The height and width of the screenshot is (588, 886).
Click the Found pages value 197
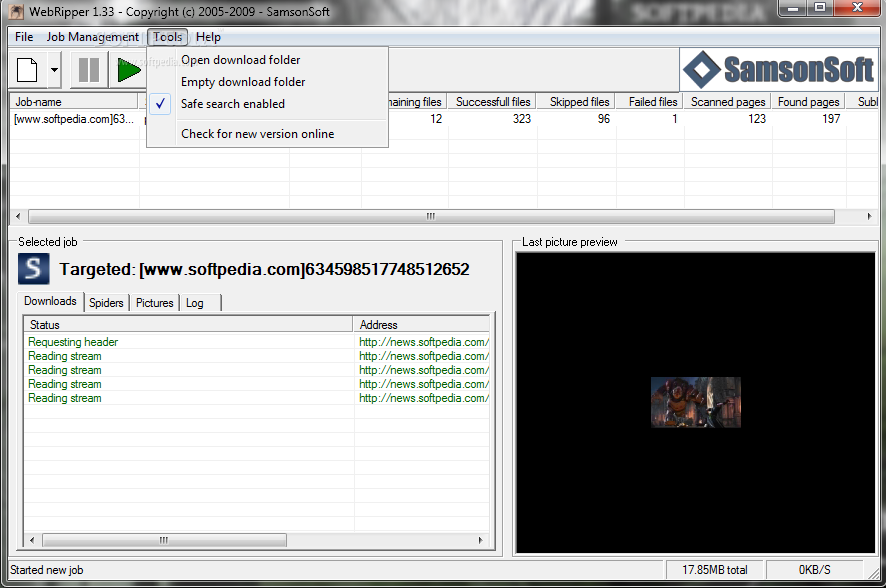pos(831,119)
